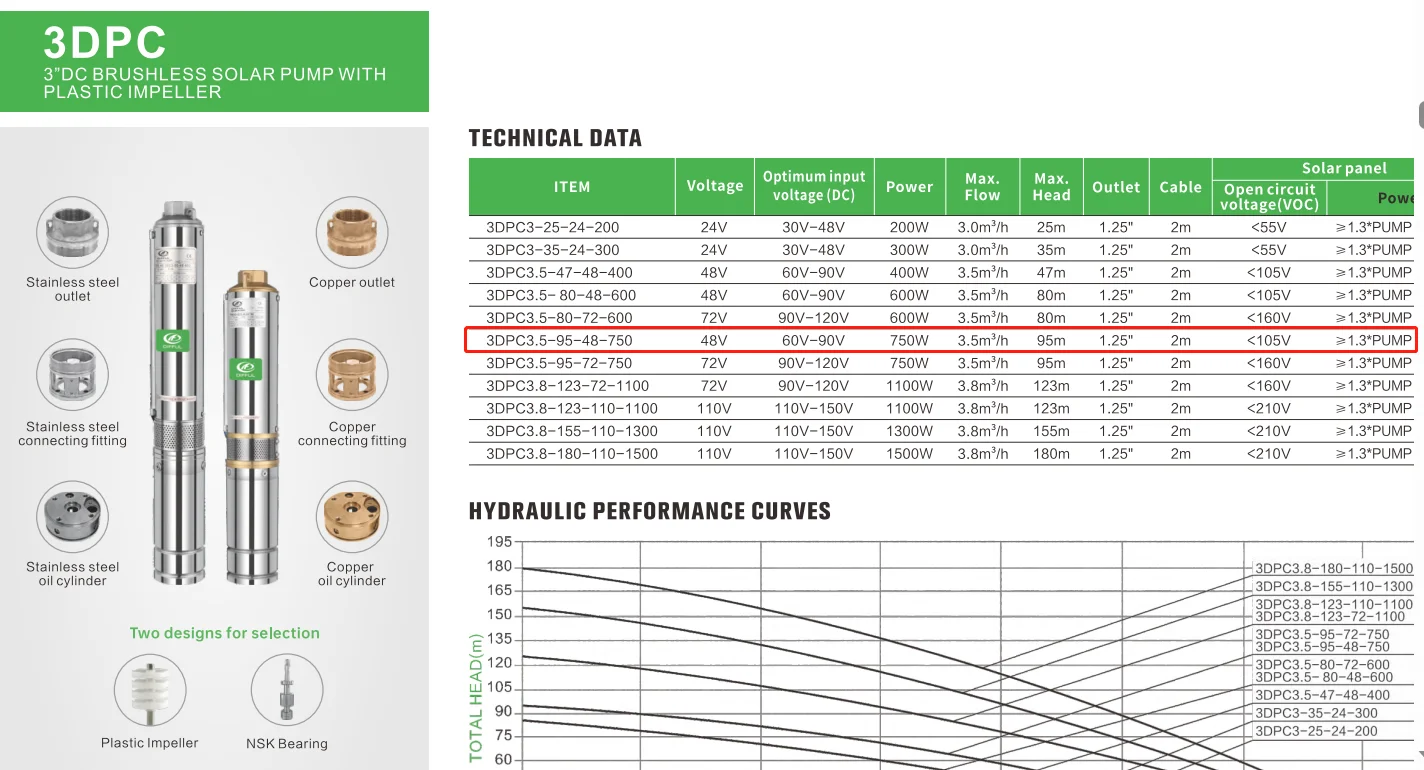Select 3DPC3.5-95-48-750 in the table
The width and height of the screenshot is (1424, 770).
[x=559, y=341]
